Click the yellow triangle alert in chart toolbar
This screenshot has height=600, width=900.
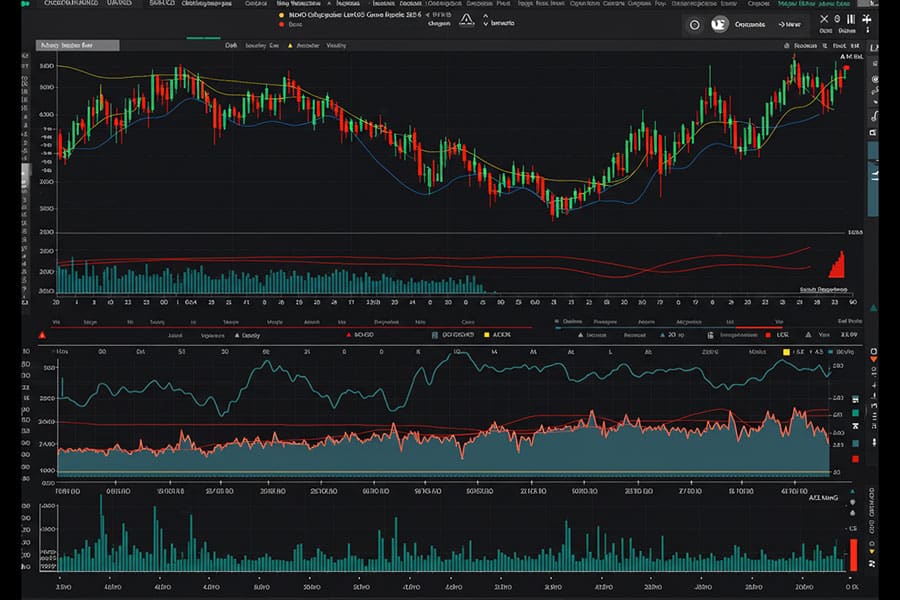coord(290,45)
